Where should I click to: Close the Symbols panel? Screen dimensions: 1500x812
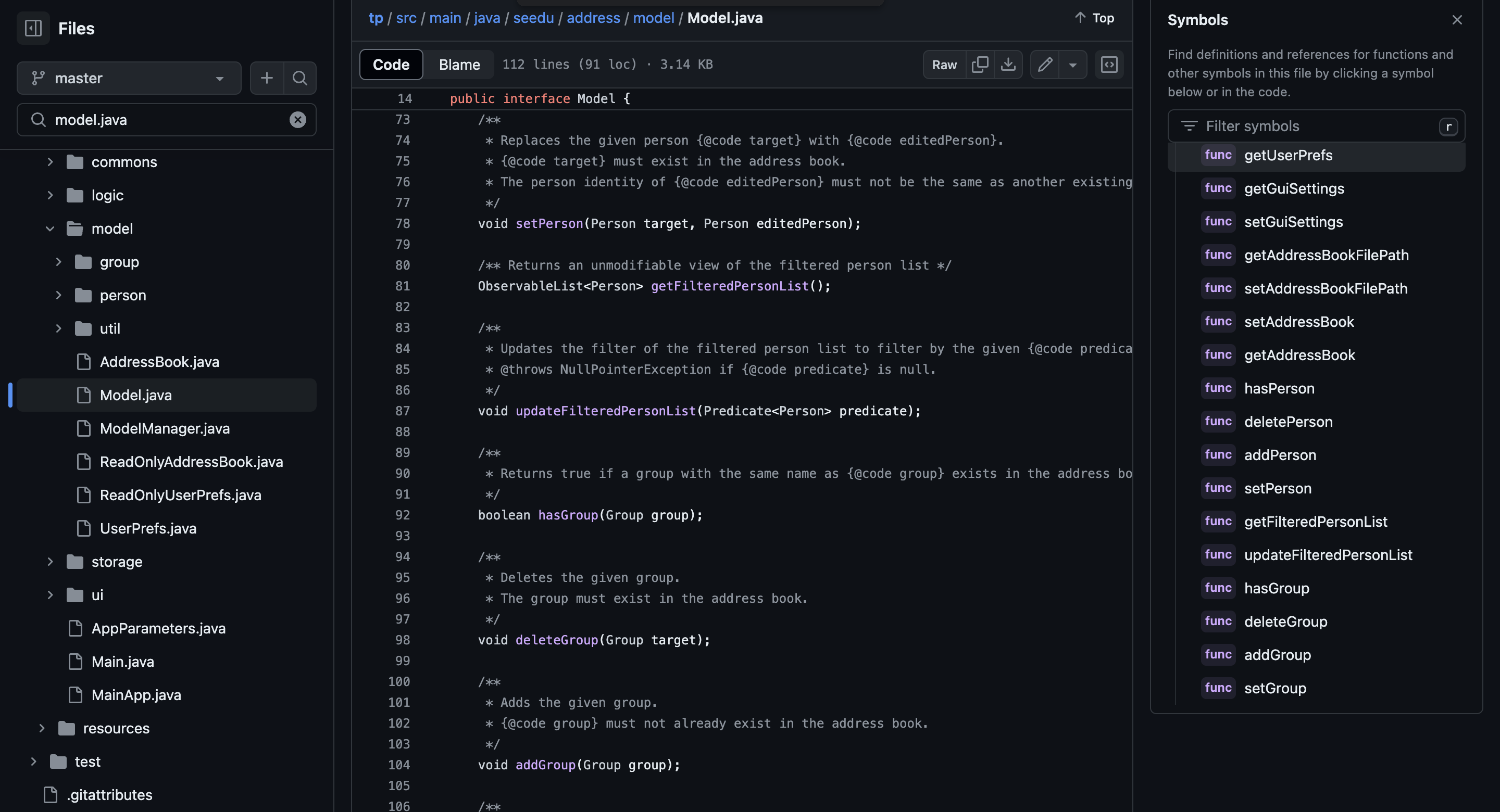click(x=1457, y=20)
